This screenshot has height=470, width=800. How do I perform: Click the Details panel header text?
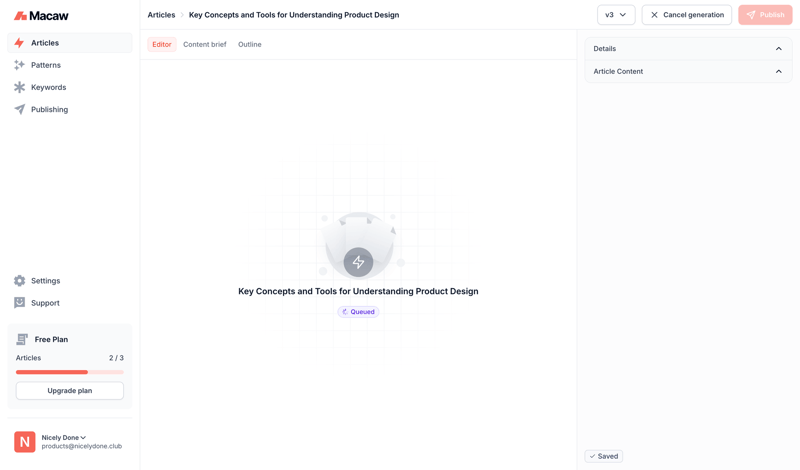click(x=605, y=49)
